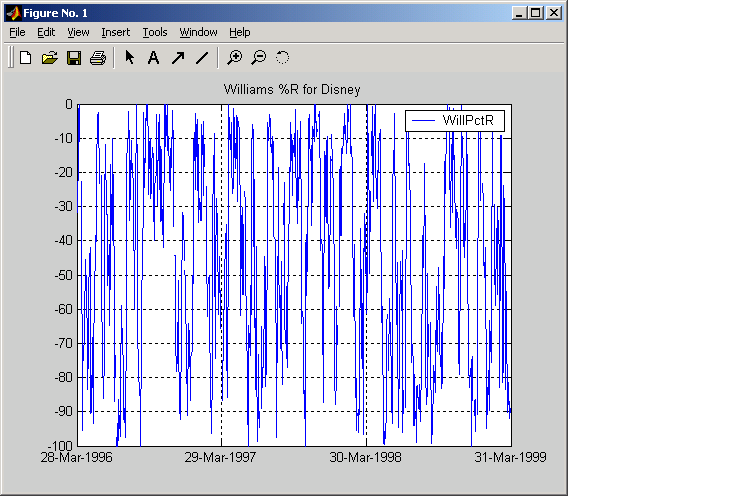Viewport: 740px width, 501px height.
Task: Enable the Rotate 3D tool
Action: 282,58
